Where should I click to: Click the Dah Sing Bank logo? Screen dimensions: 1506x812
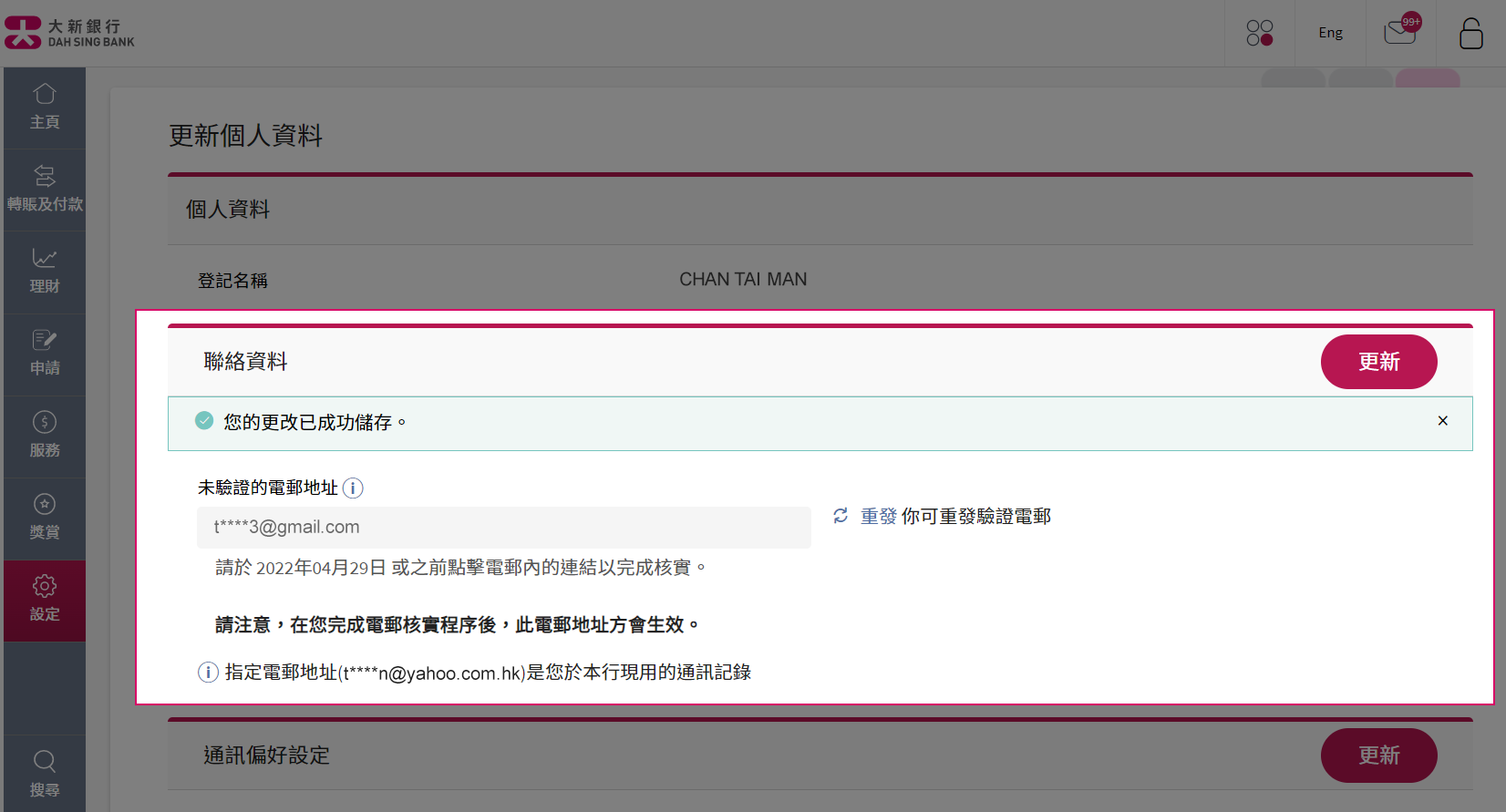point(69,33)
